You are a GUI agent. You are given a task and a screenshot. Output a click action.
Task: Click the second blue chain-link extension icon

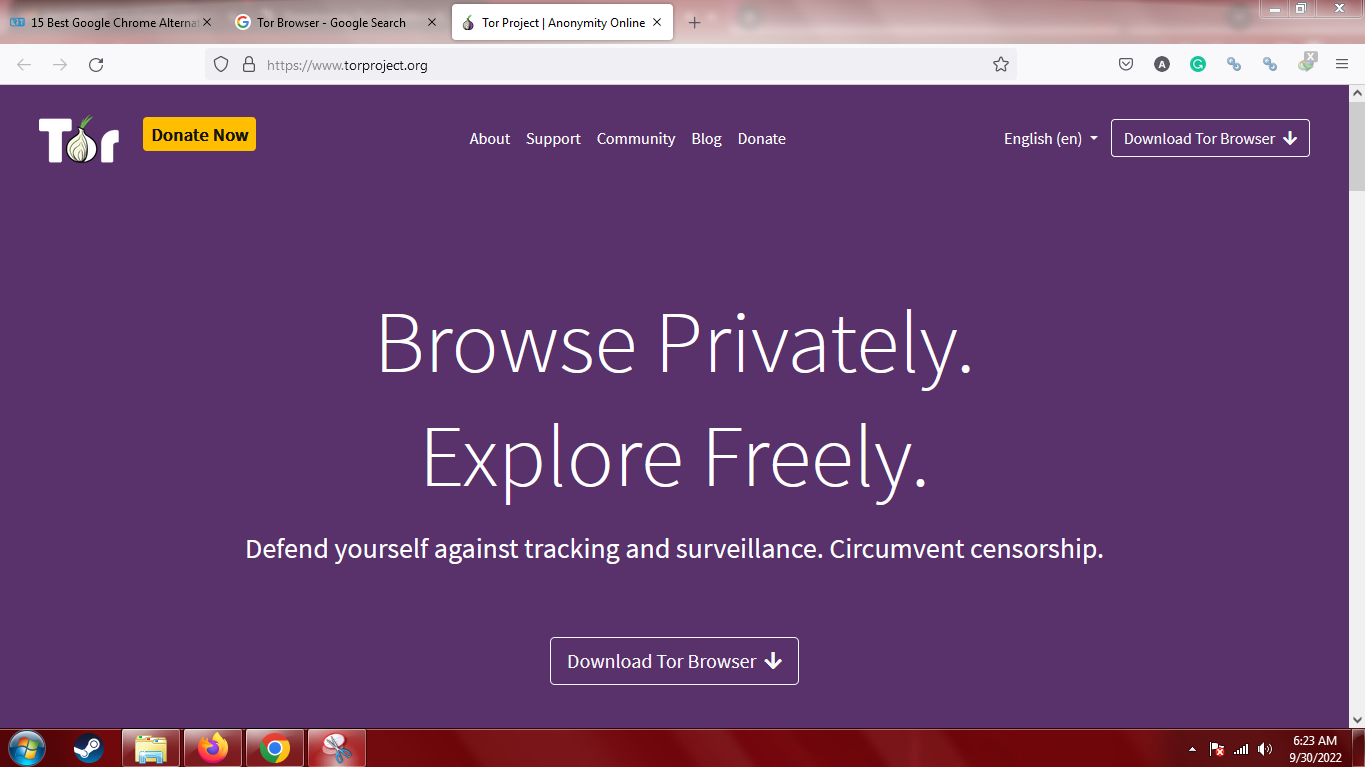pyautogui.click(x=1270, y=65)
